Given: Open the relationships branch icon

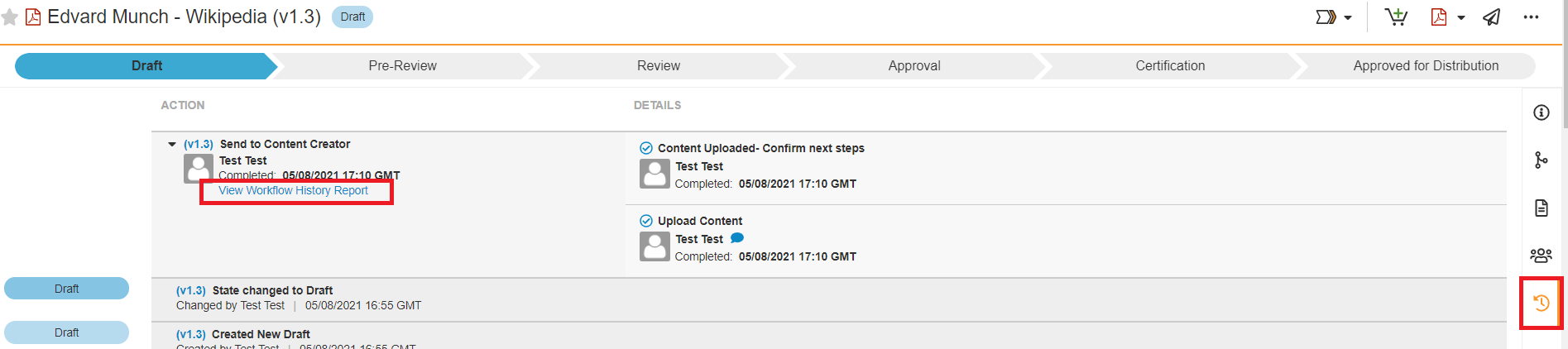Looking at the screenshot, I should point(1541,160).
